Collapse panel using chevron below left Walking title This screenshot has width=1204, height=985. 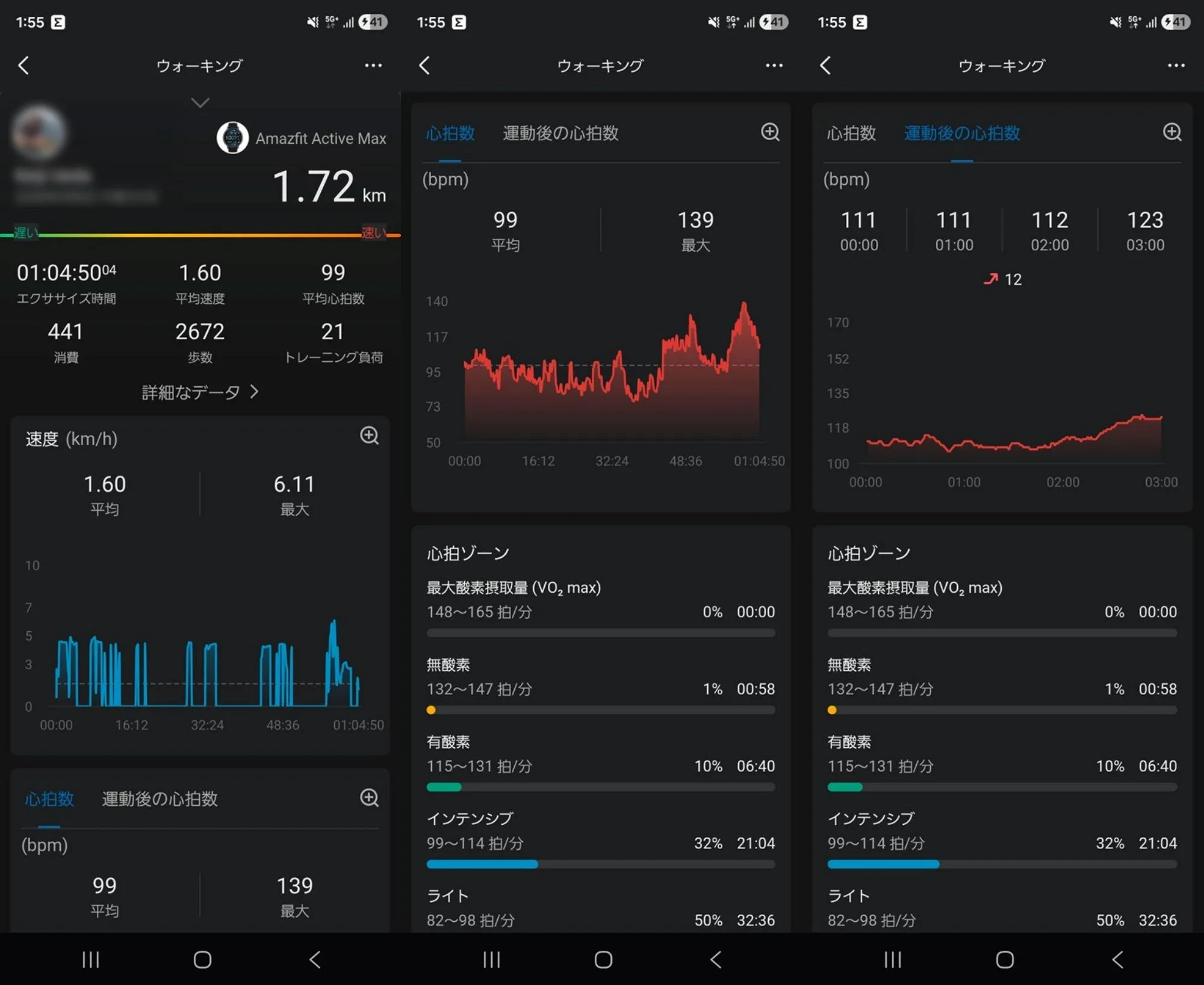pyautogui.click(x=200, y=103)
